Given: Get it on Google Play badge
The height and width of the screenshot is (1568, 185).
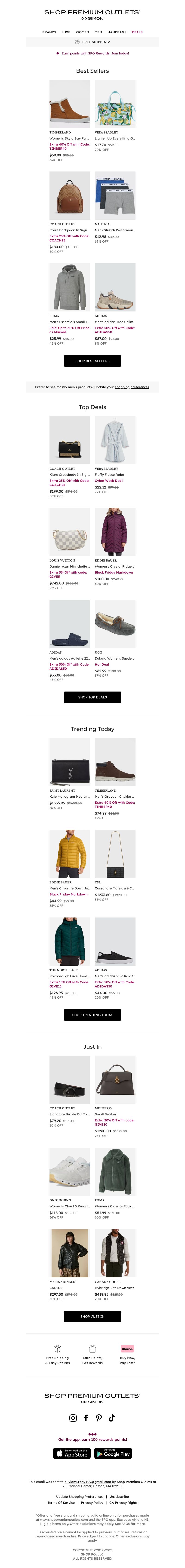Looking at the screenshot, I should 113,1453.
